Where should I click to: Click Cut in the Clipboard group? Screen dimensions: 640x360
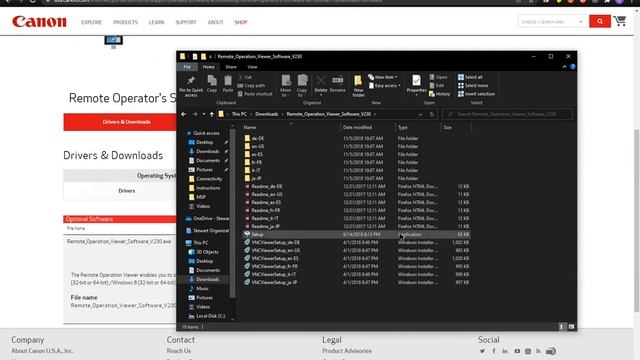(245, 77)
